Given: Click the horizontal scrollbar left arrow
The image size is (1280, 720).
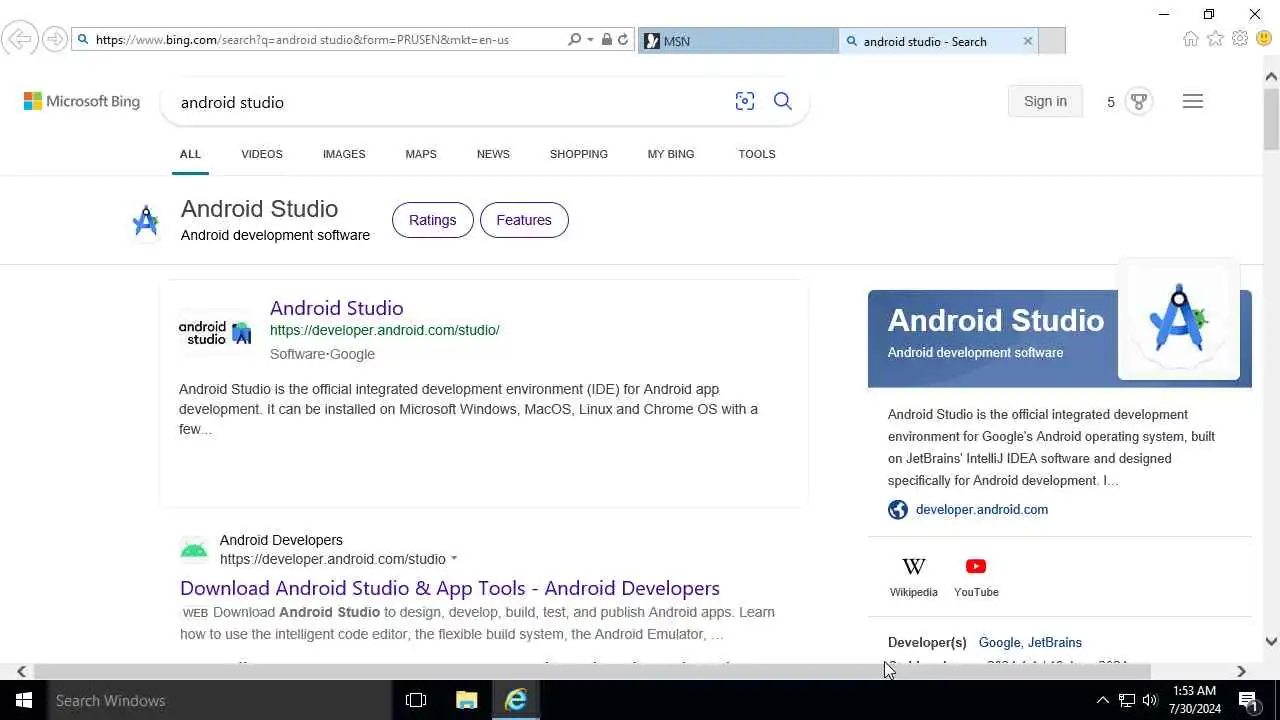Looking at the screenshot, I should [22, 671].
